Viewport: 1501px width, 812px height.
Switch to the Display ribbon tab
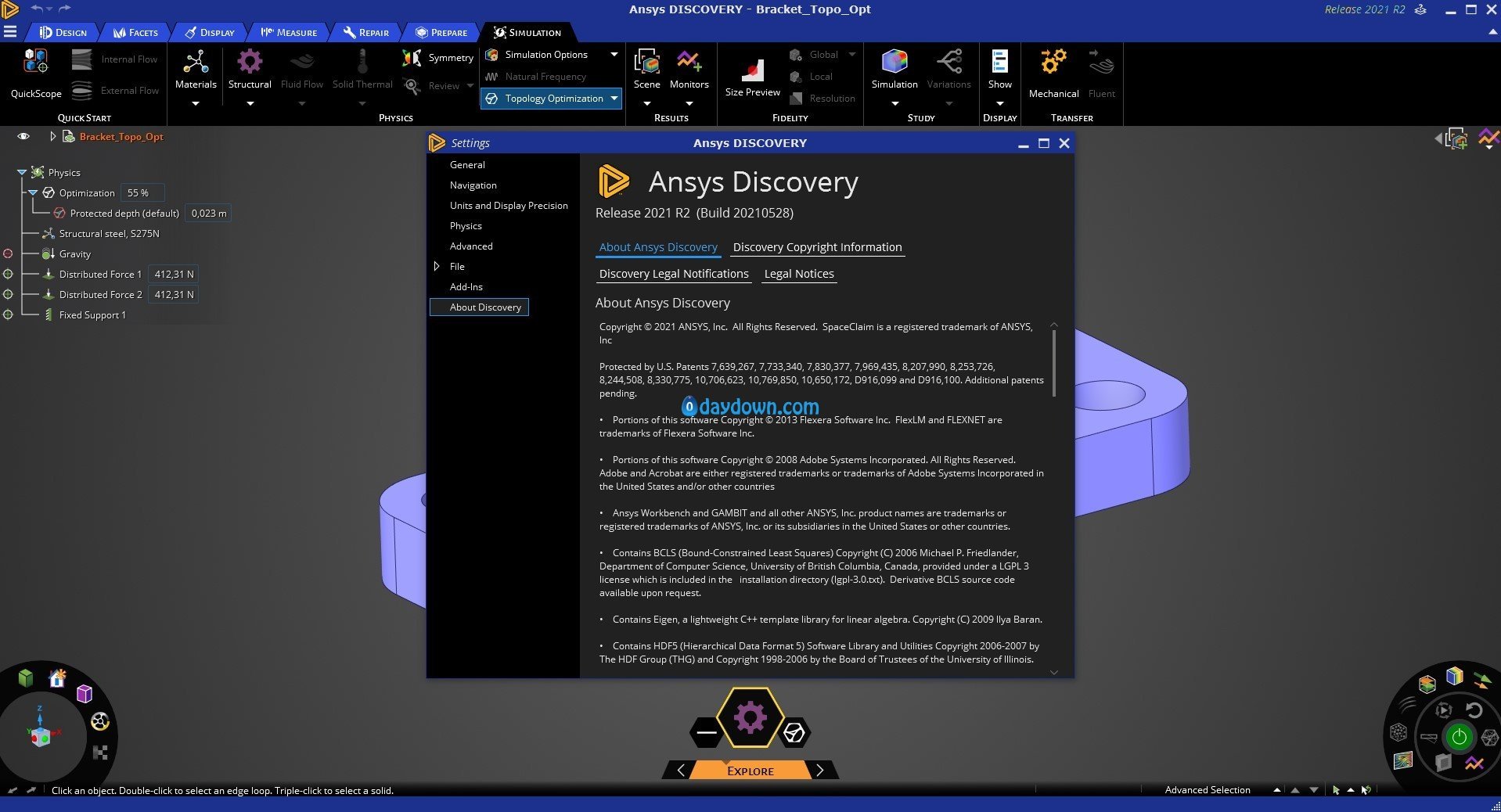(210, 32)
